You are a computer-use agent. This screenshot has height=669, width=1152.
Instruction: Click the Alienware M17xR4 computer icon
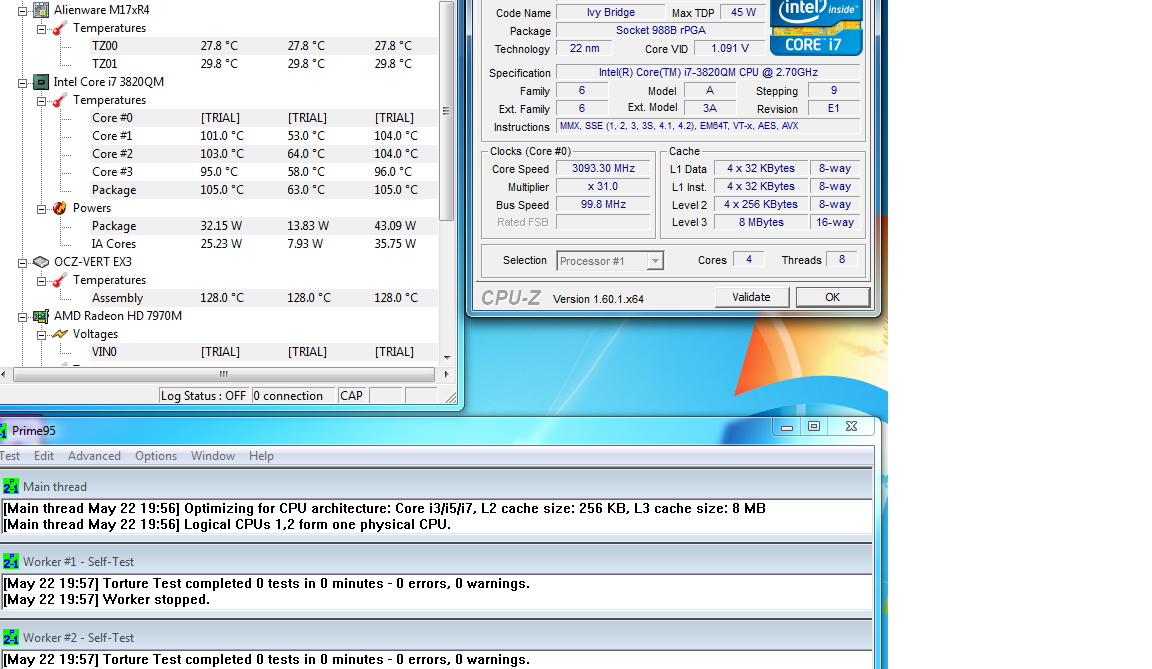(x=41, y=10)
